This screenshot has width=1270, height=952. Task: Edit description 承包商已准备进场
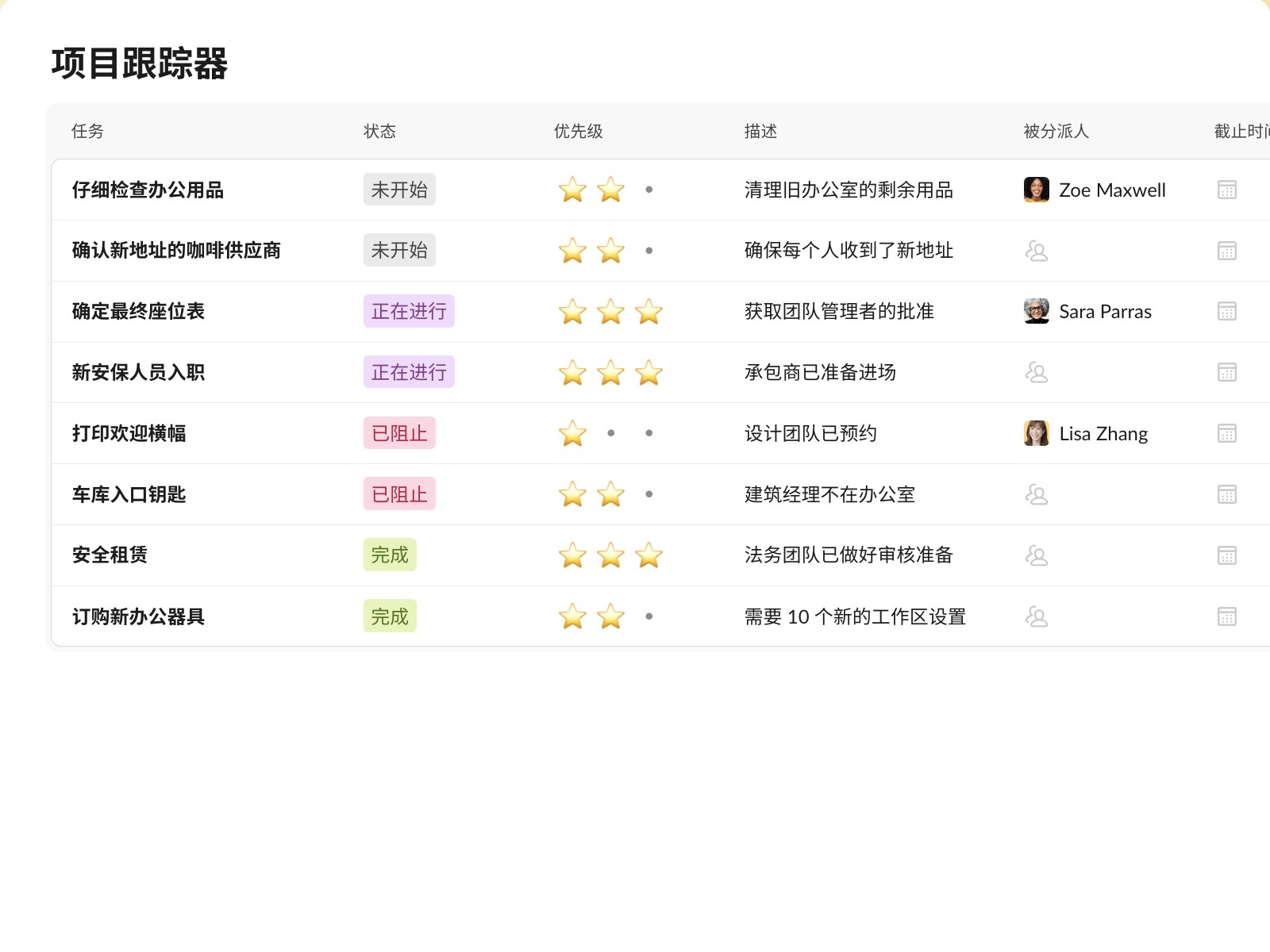point(820,372)
